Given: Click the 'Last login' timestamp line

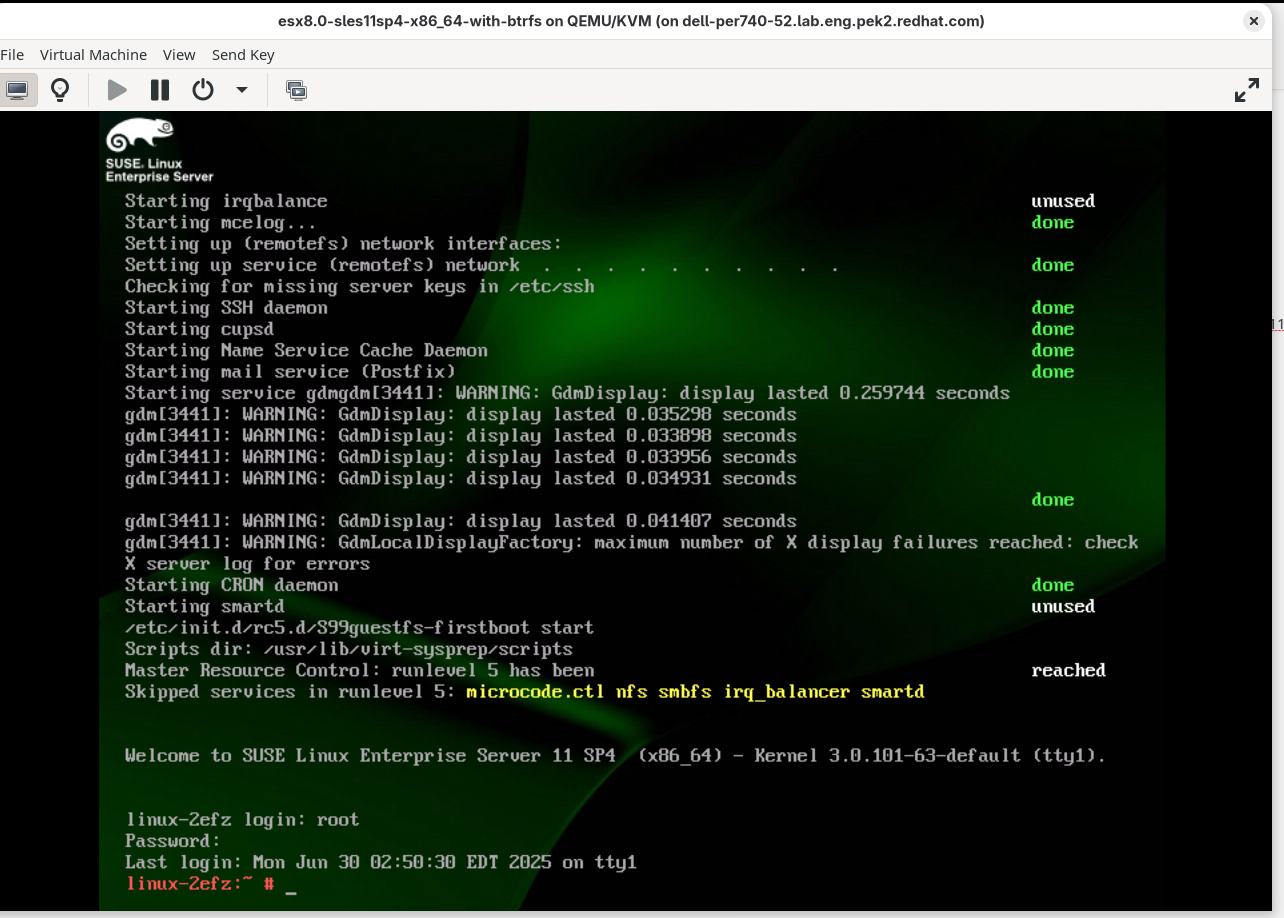Looking at the screenshot, I should (381, 862).
